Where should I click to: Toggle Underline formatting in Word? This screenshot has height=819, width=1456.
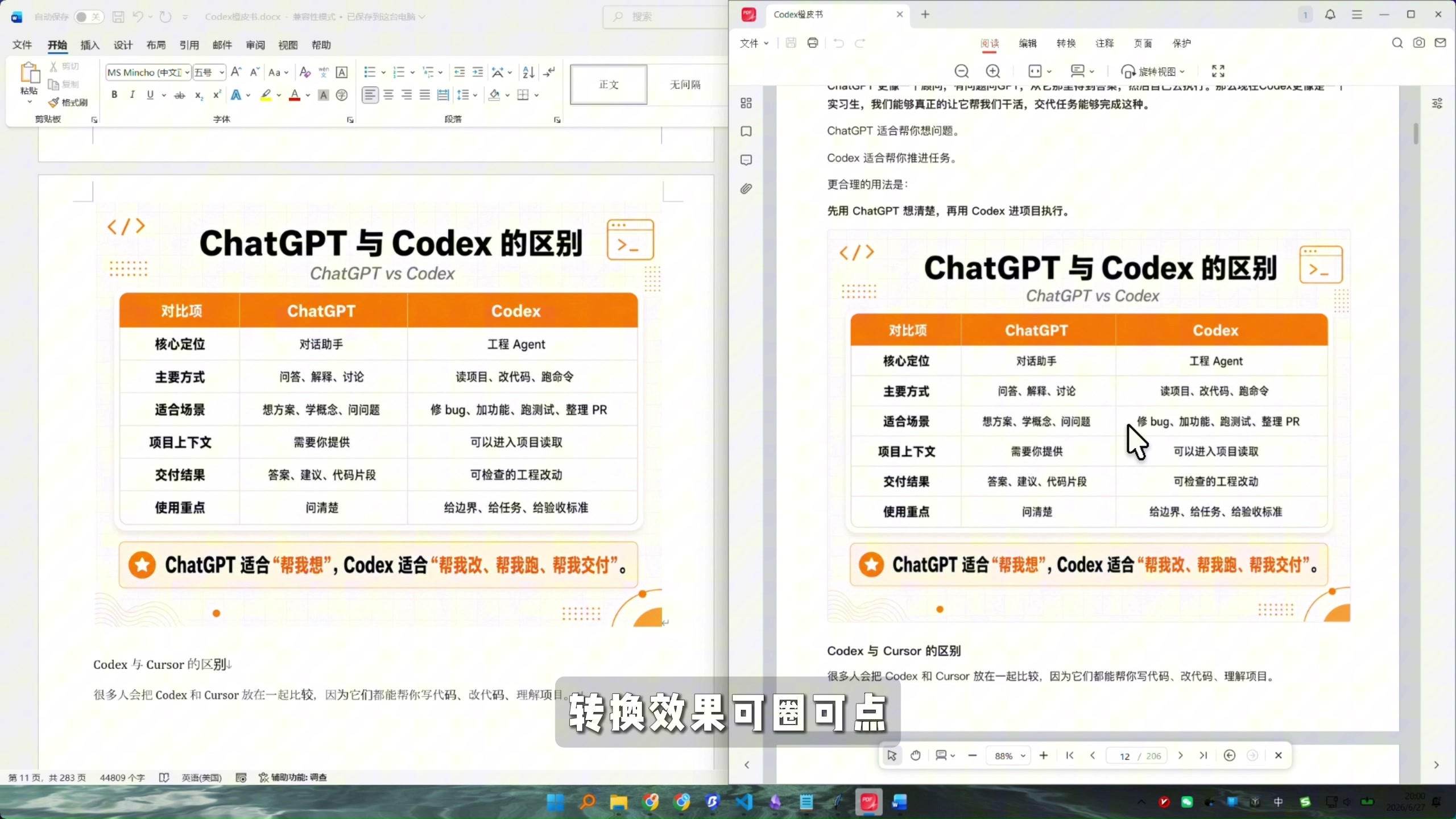tap(150, 95)
